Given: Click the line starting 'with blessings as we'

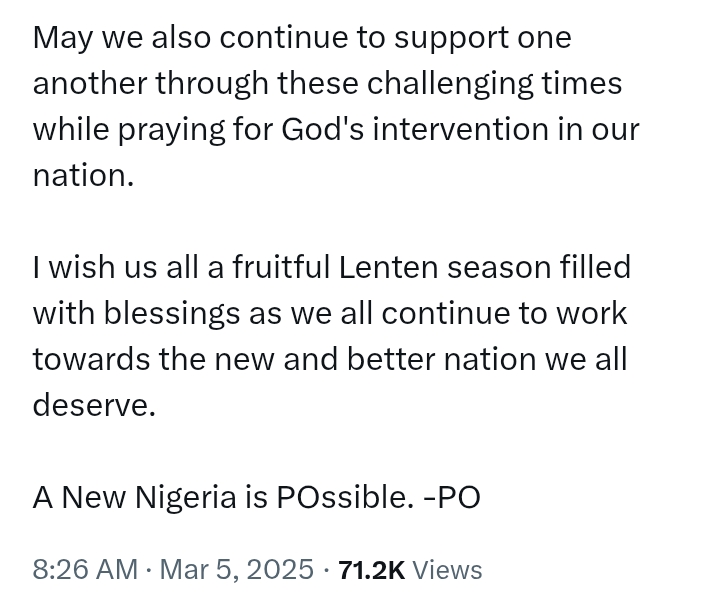Looking at the screenshot, I should tap(330, 314).
